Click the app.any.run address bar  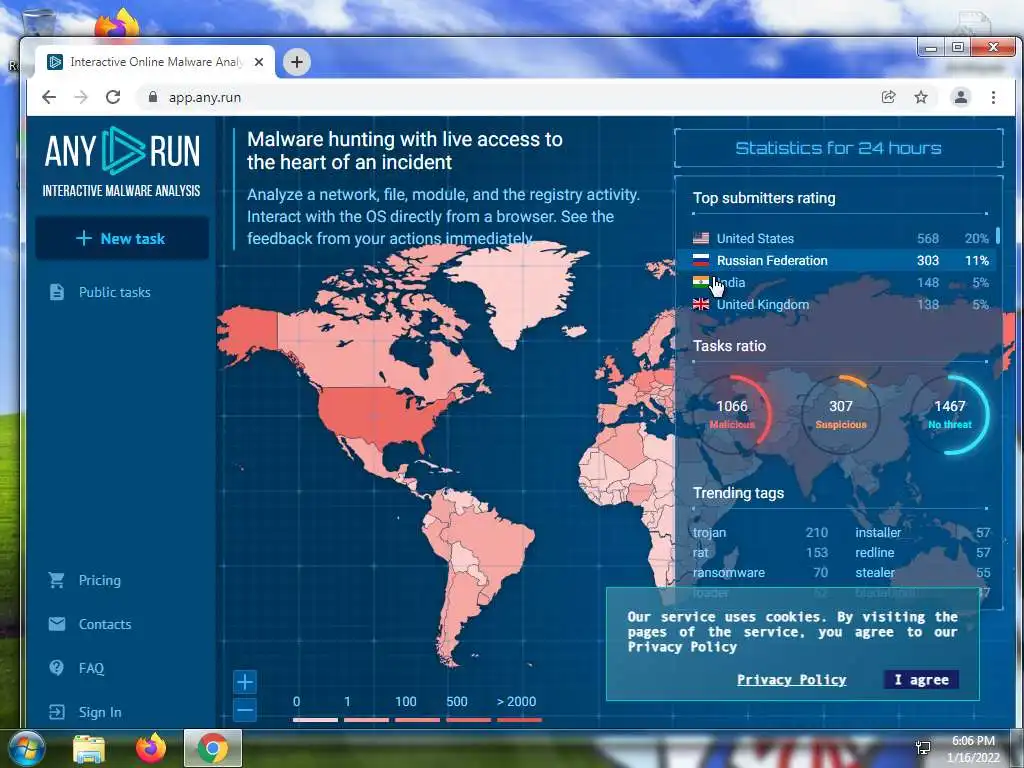(504, 97)
